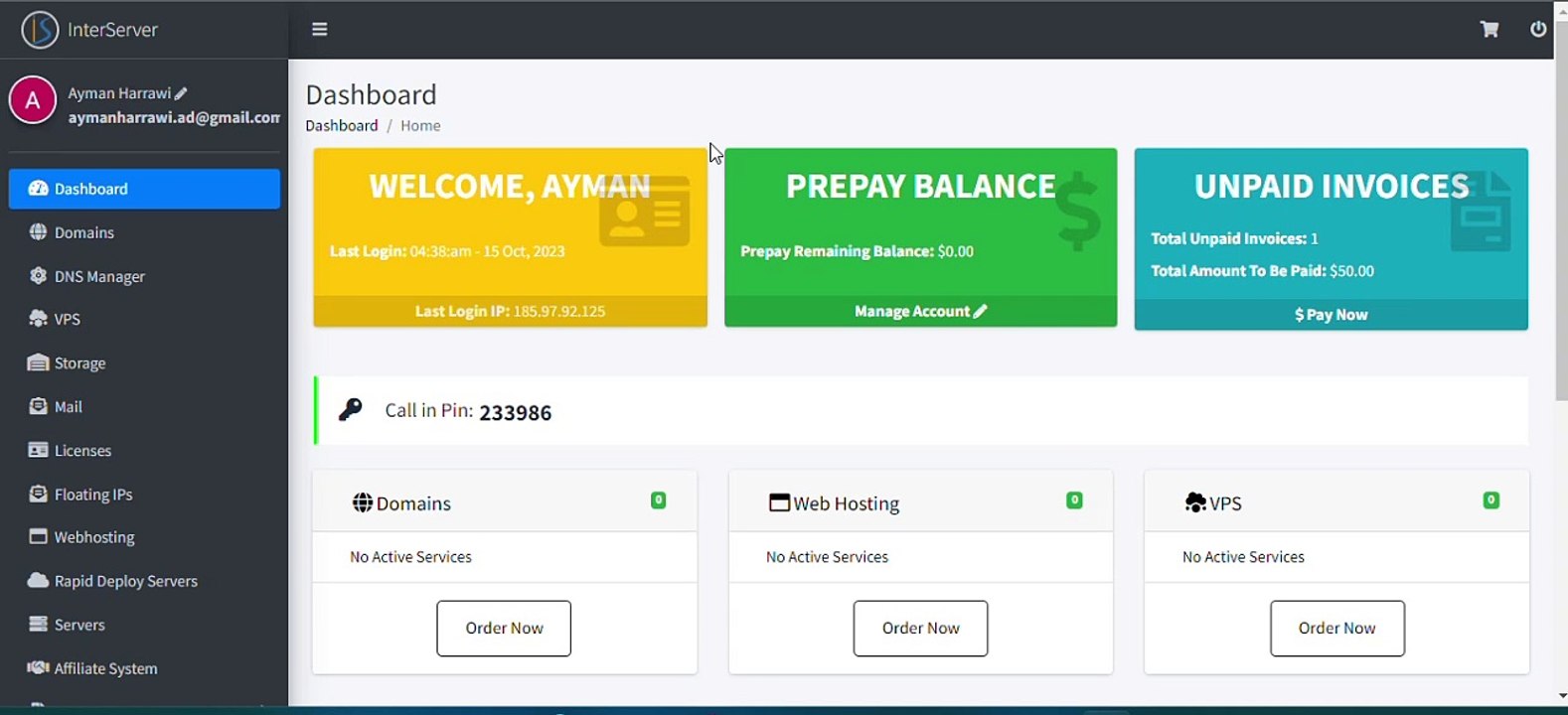
Task: Select Rapid Deploy Servers in sidebar
Action: (144, 580)
